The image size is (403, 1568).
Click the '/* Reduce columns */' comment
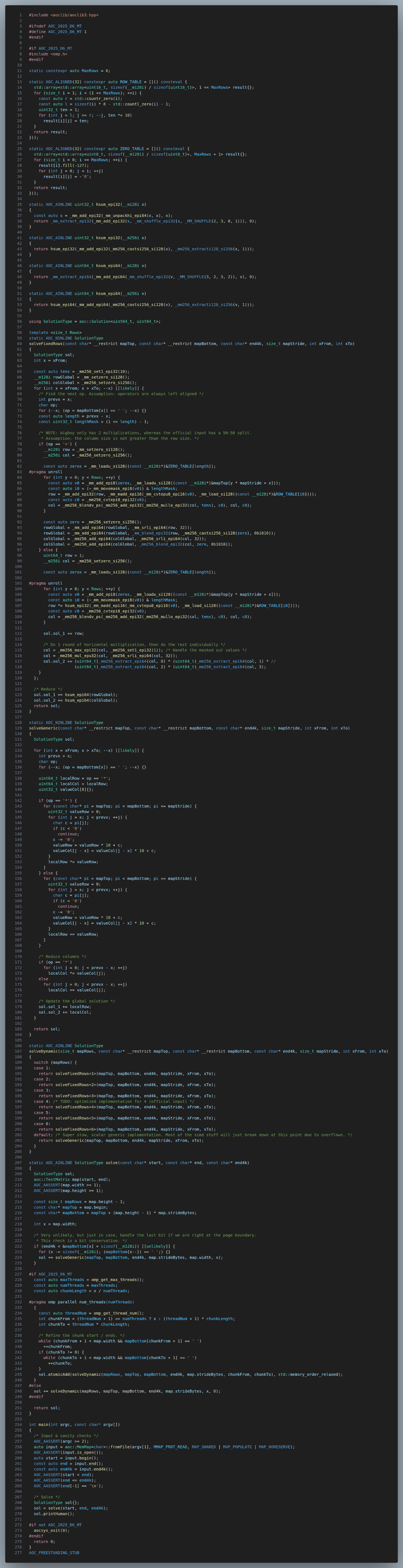63,958
